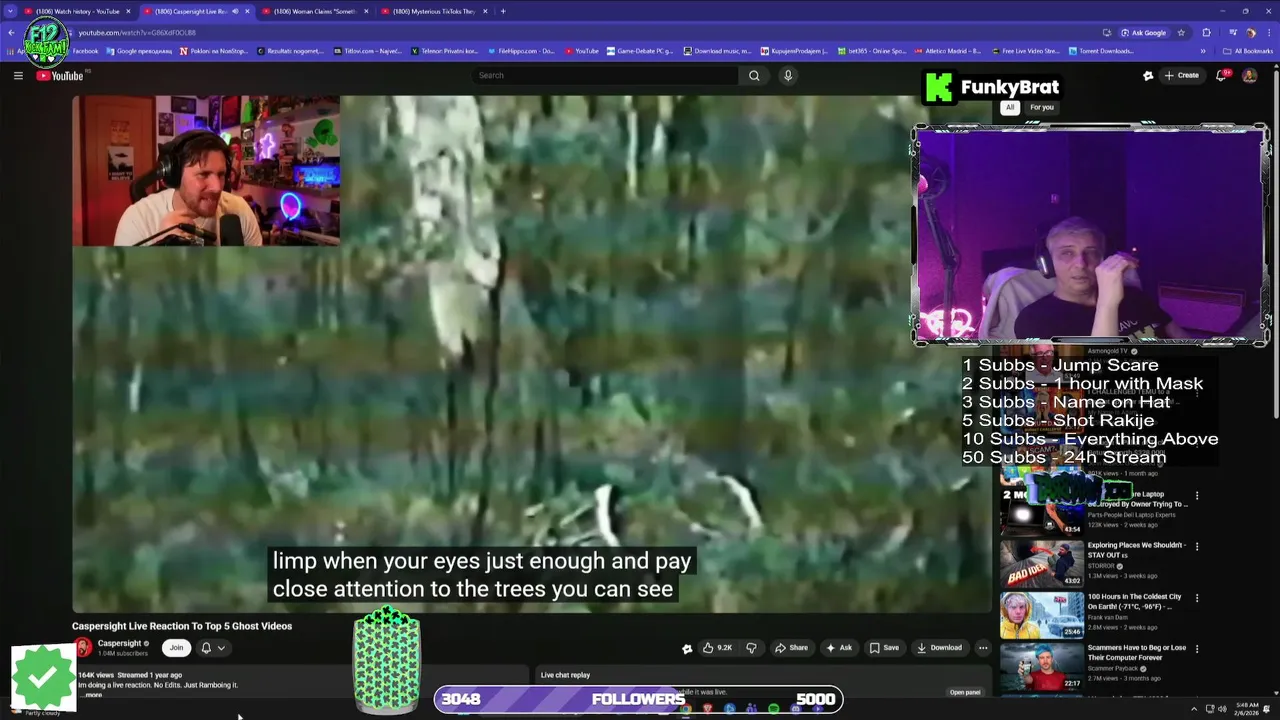
Task: Open the FileHippo.com bookmark
Action: [x=520, y=51]
